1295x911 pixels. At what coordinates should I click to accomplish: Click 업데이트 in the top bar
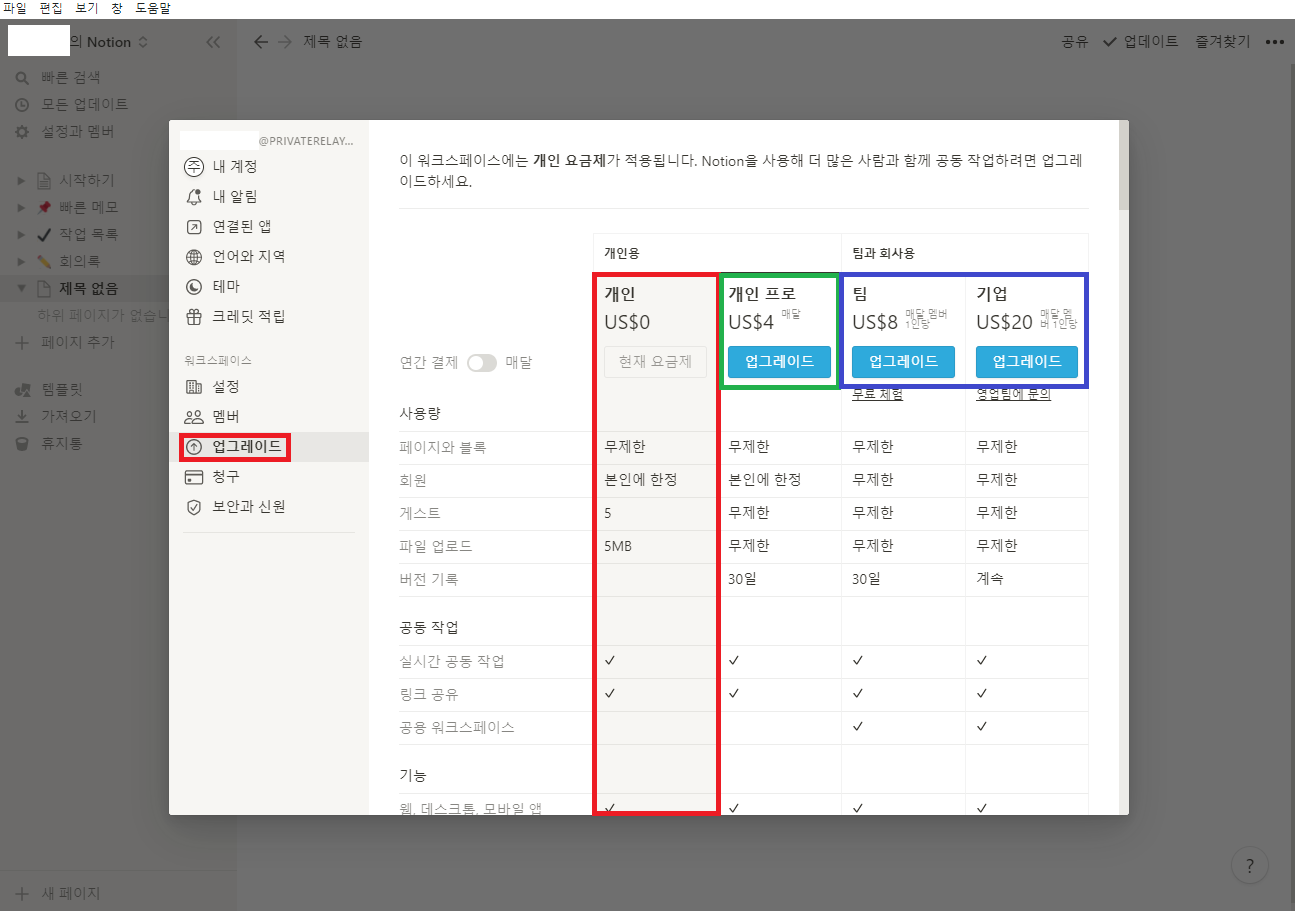pyautogui.click(x=1141, y=42)
